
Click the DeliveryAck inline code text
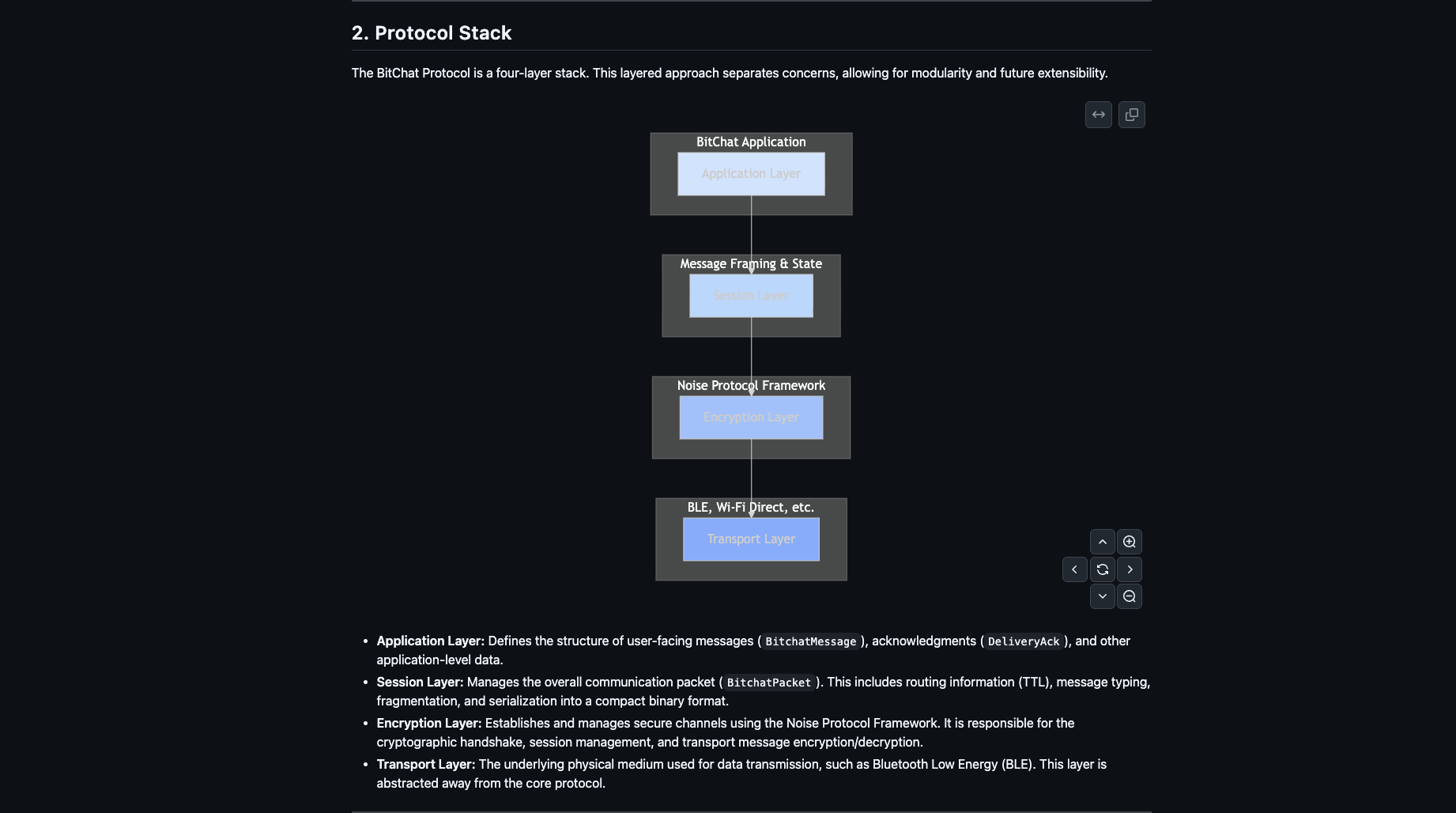click(x=1023, y=641)
